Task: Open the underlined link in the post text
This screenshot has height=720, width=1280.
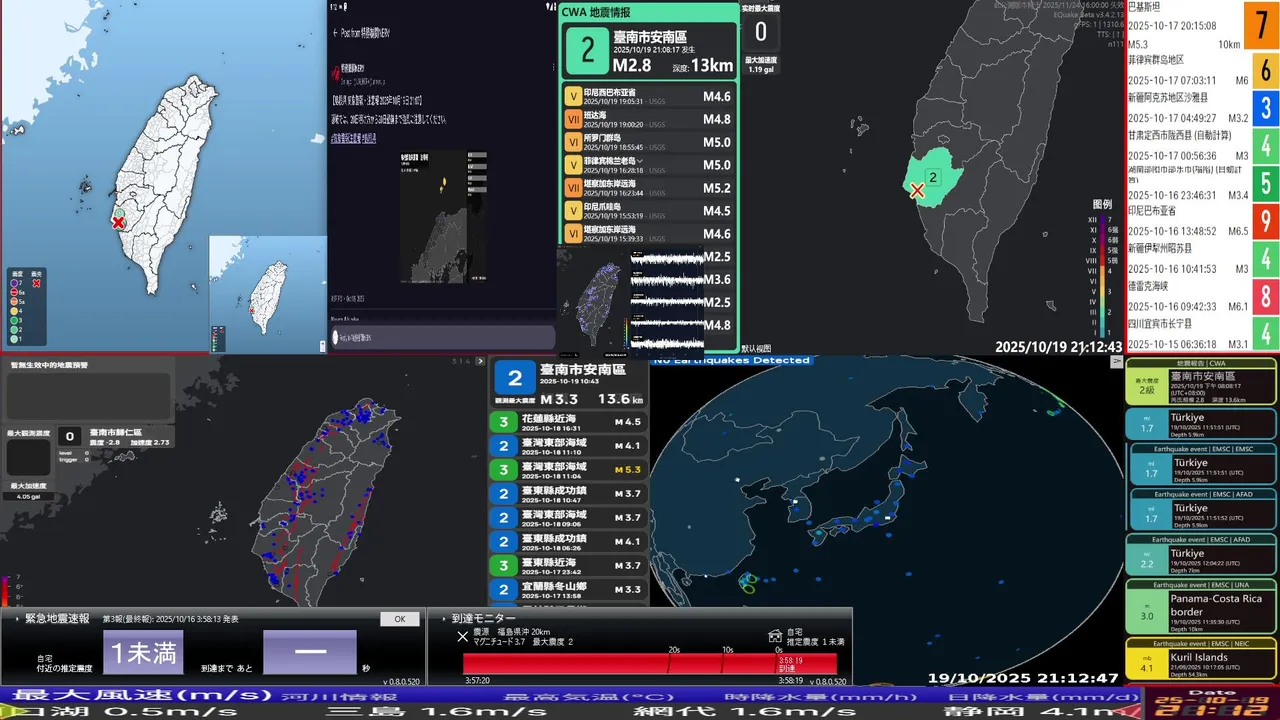Action: 354,137
